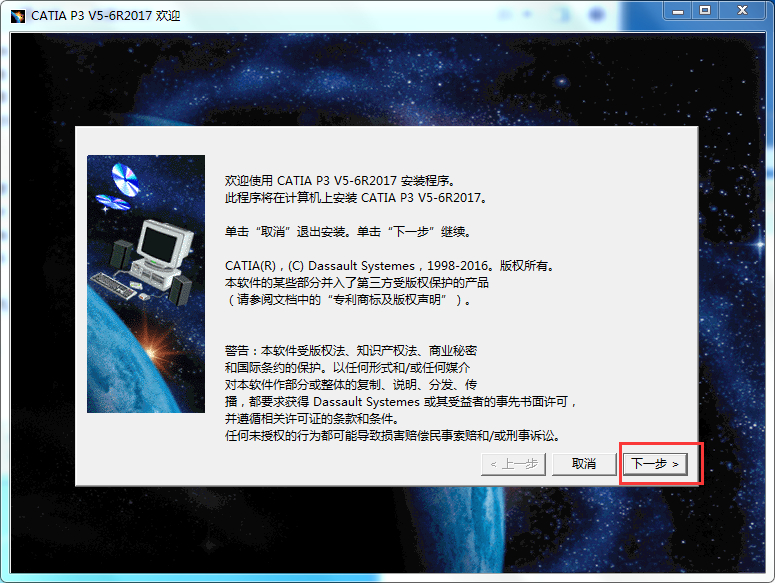Image resolution: width=775 pixels, height=583 pixels.
Task: Click the line '对本软件作部分或整体的复制、说明、分发、传'
Action: tap(351, 385)
